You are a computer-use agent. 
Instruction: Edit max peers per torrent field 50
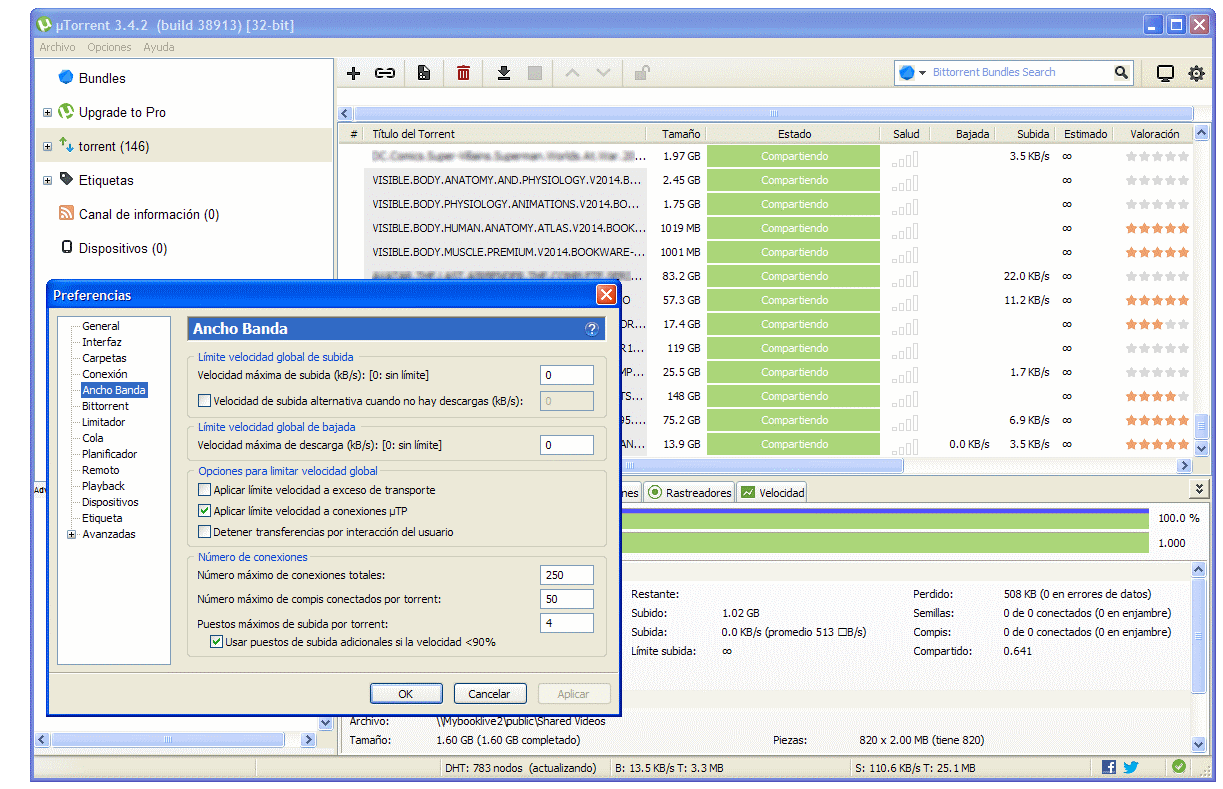pyautogui.click(x=567, y=599)
